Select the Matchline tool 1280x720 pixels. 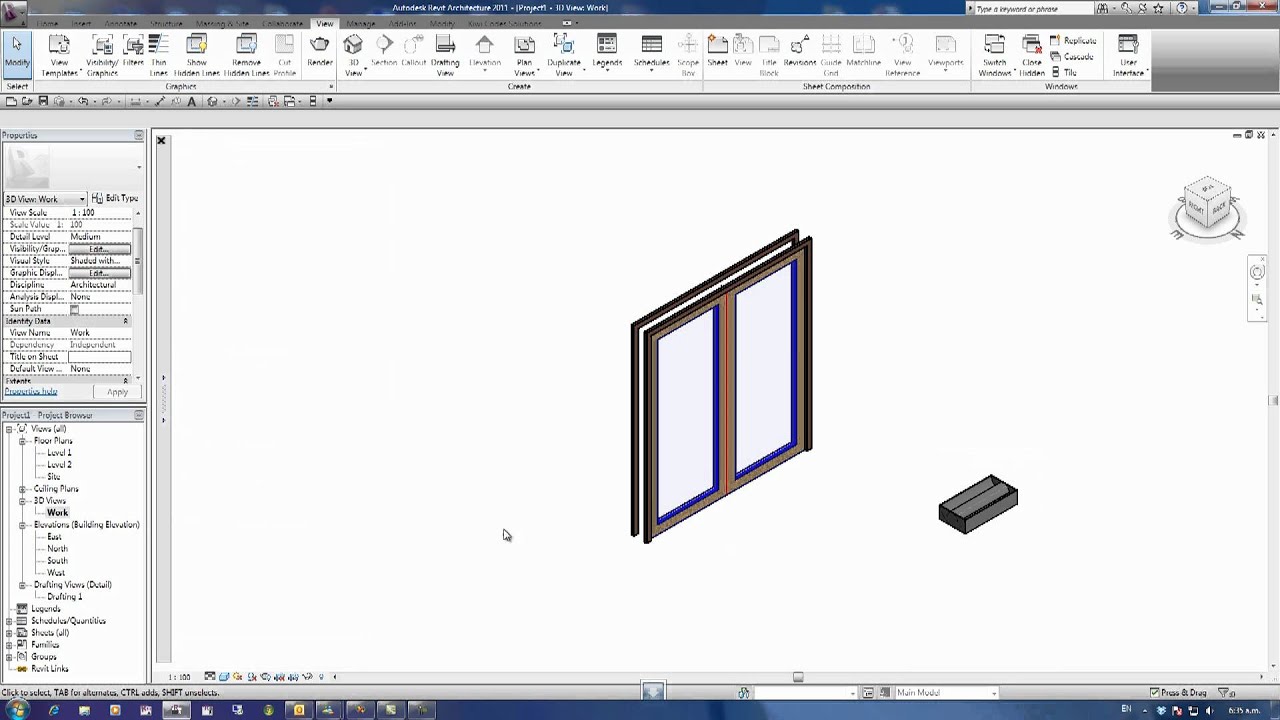[x=863, y=50]
